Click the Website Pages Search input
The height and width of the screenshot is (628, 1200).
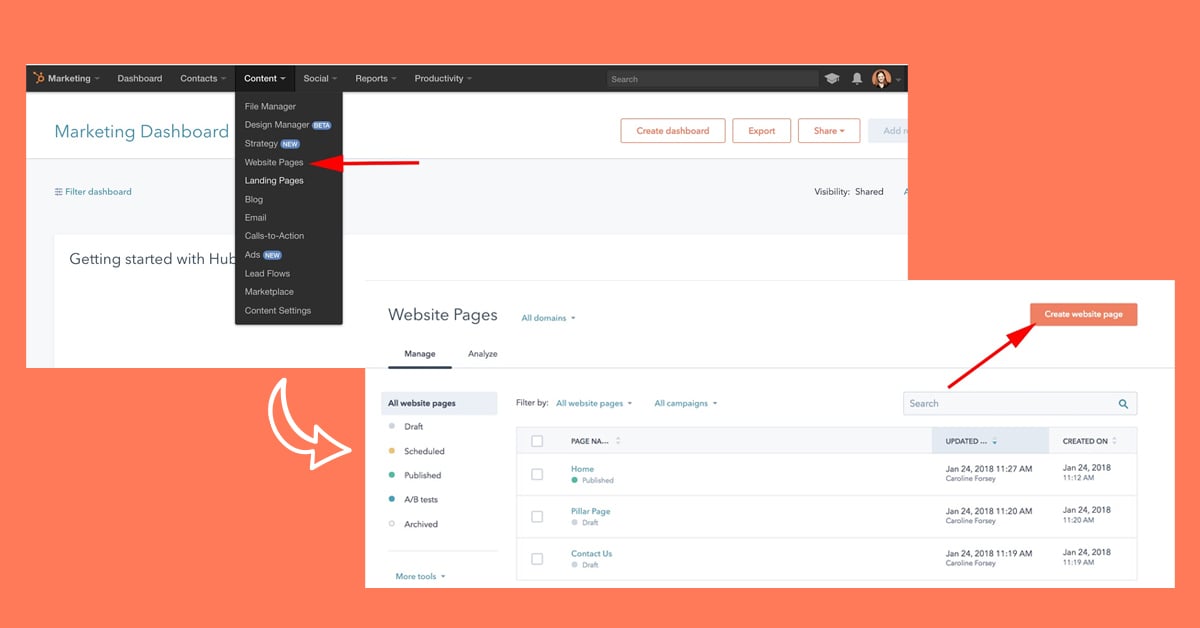(1020, 404)
